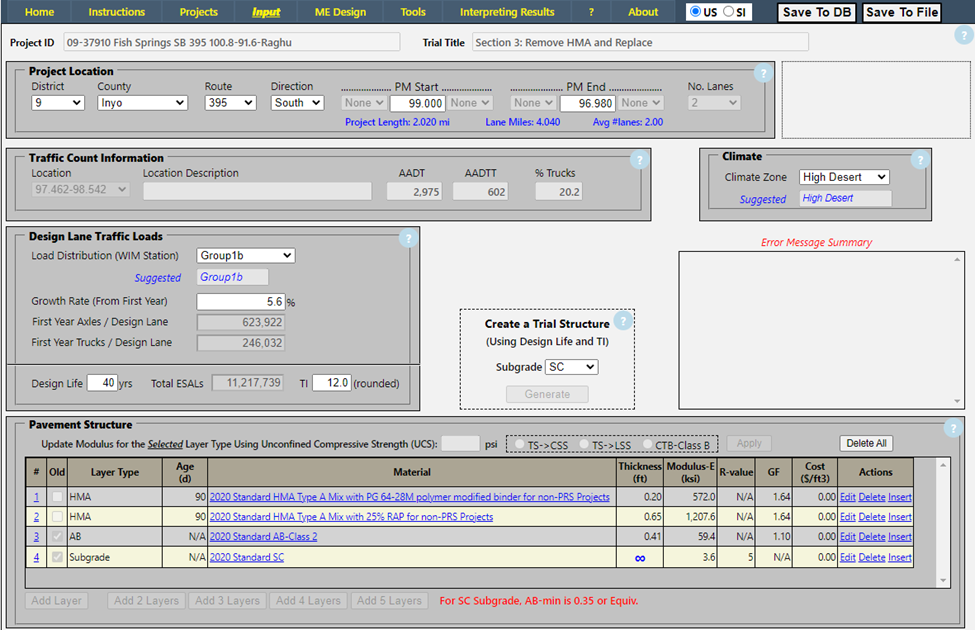Click the Create a Trial Structure help icon
The height and width of the screenshot is (630, 975).
tap(622, 321)
